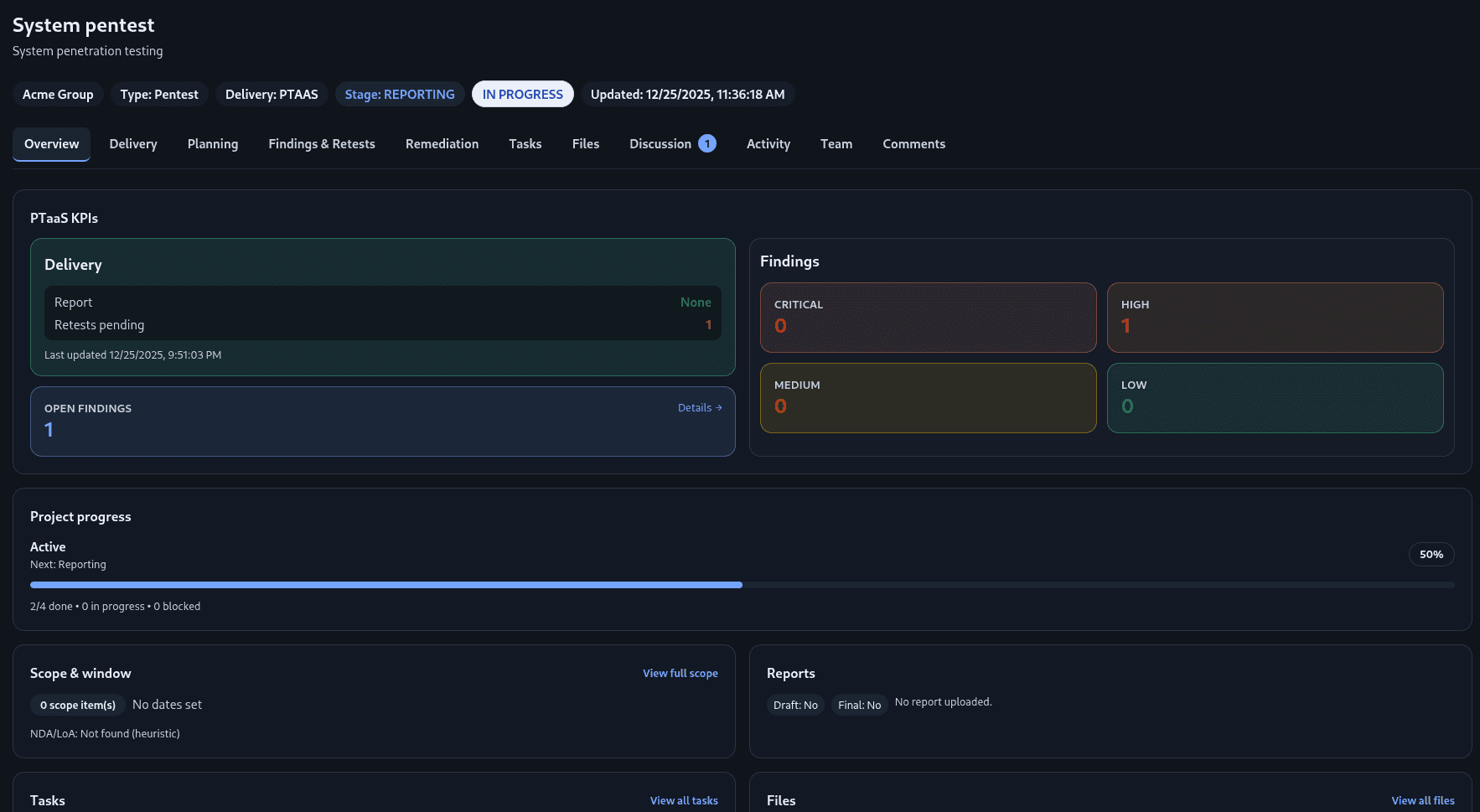1480x812 pixels.
Task: Click the LOW severity findings card
Action: [x=1275, y=398]
